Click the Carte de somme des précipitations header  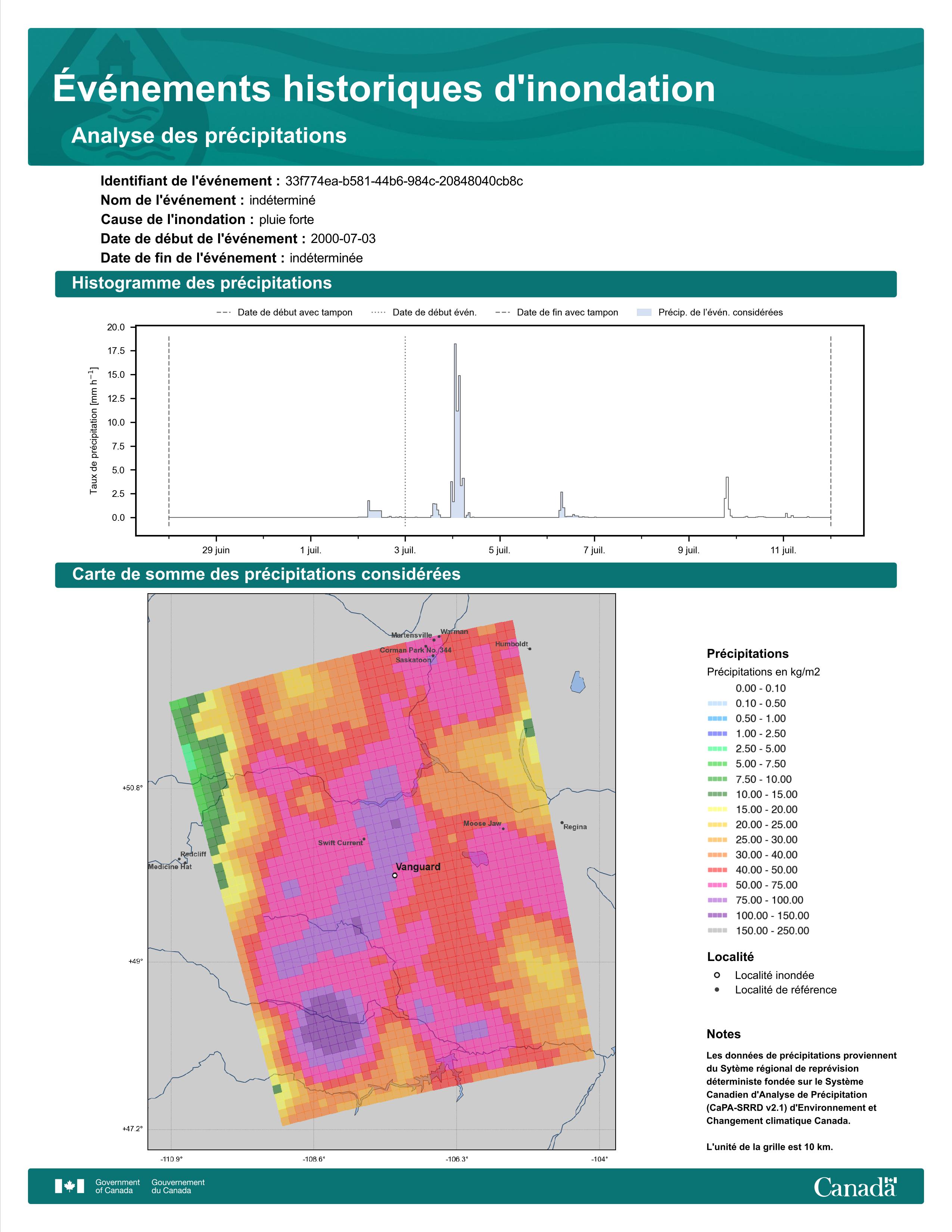click(x=475, y=574)
